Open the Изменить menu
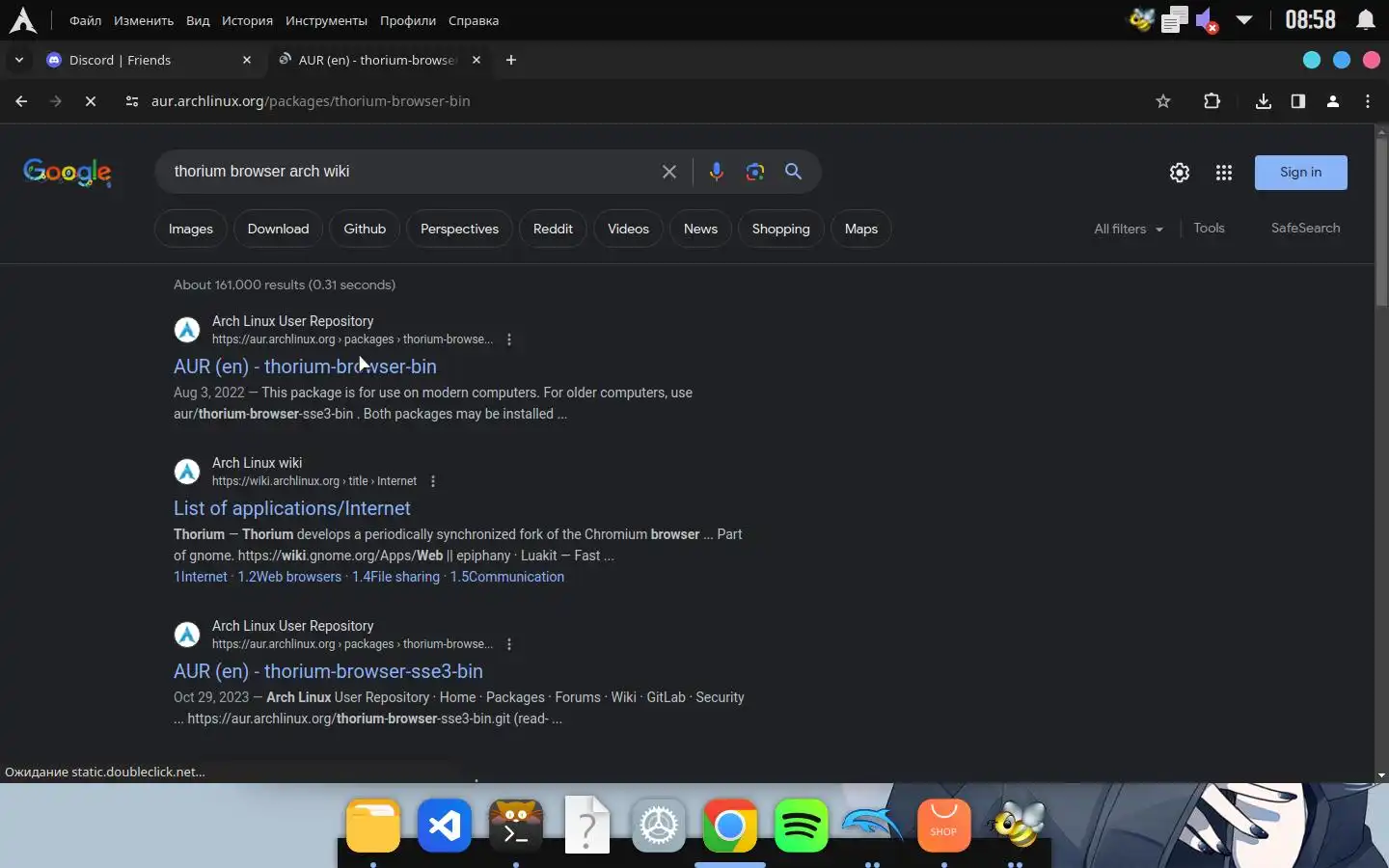The width and height of the screenshot is (1389, 868). tap(144, 20)
